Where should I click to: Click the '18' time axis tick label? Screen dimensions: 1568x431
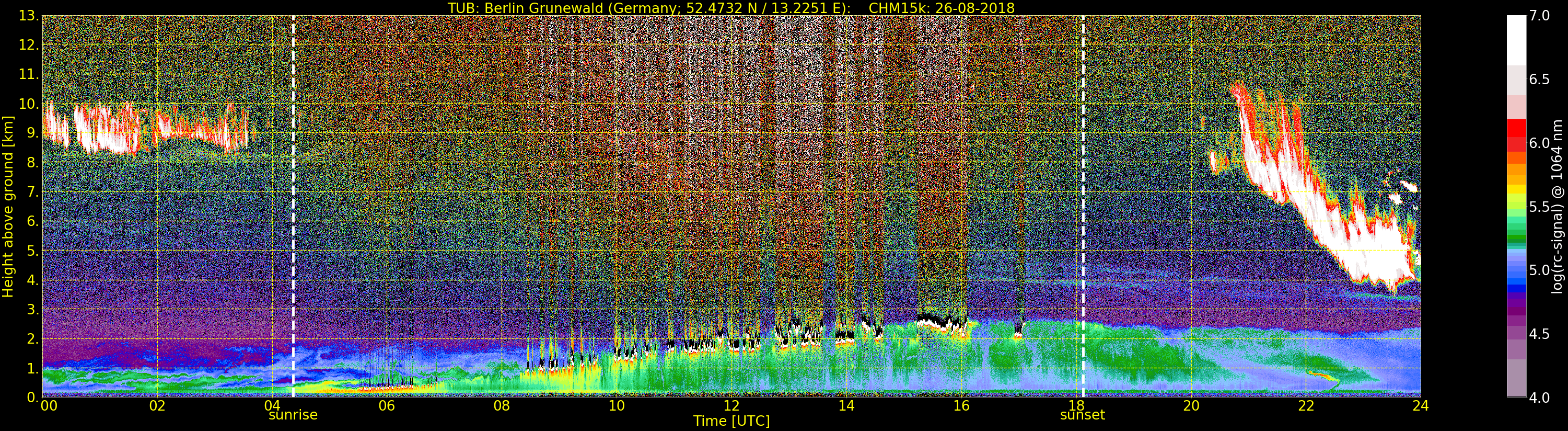click(1076, 406)
